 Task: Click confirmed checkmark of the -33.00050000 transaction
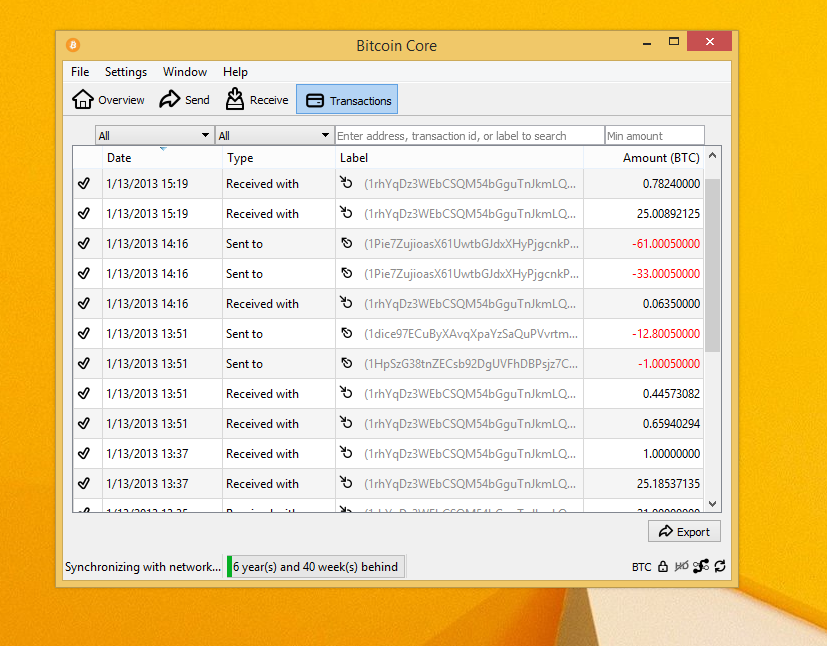click(x=84, y=274)
